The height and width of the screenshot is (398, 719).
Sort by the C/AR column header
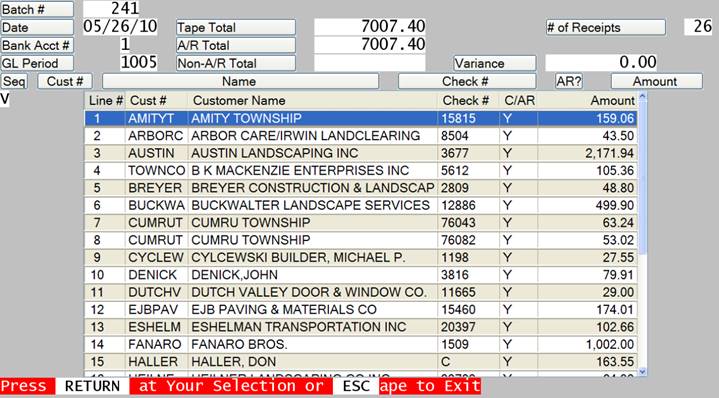point(519,100)
